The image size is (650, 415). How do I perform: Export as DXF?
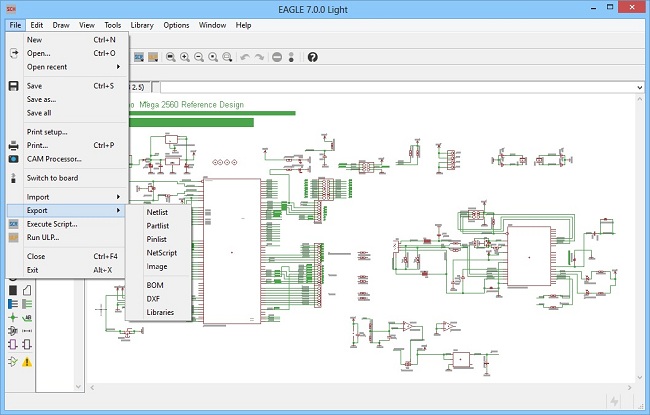click(x=159, y=299)
